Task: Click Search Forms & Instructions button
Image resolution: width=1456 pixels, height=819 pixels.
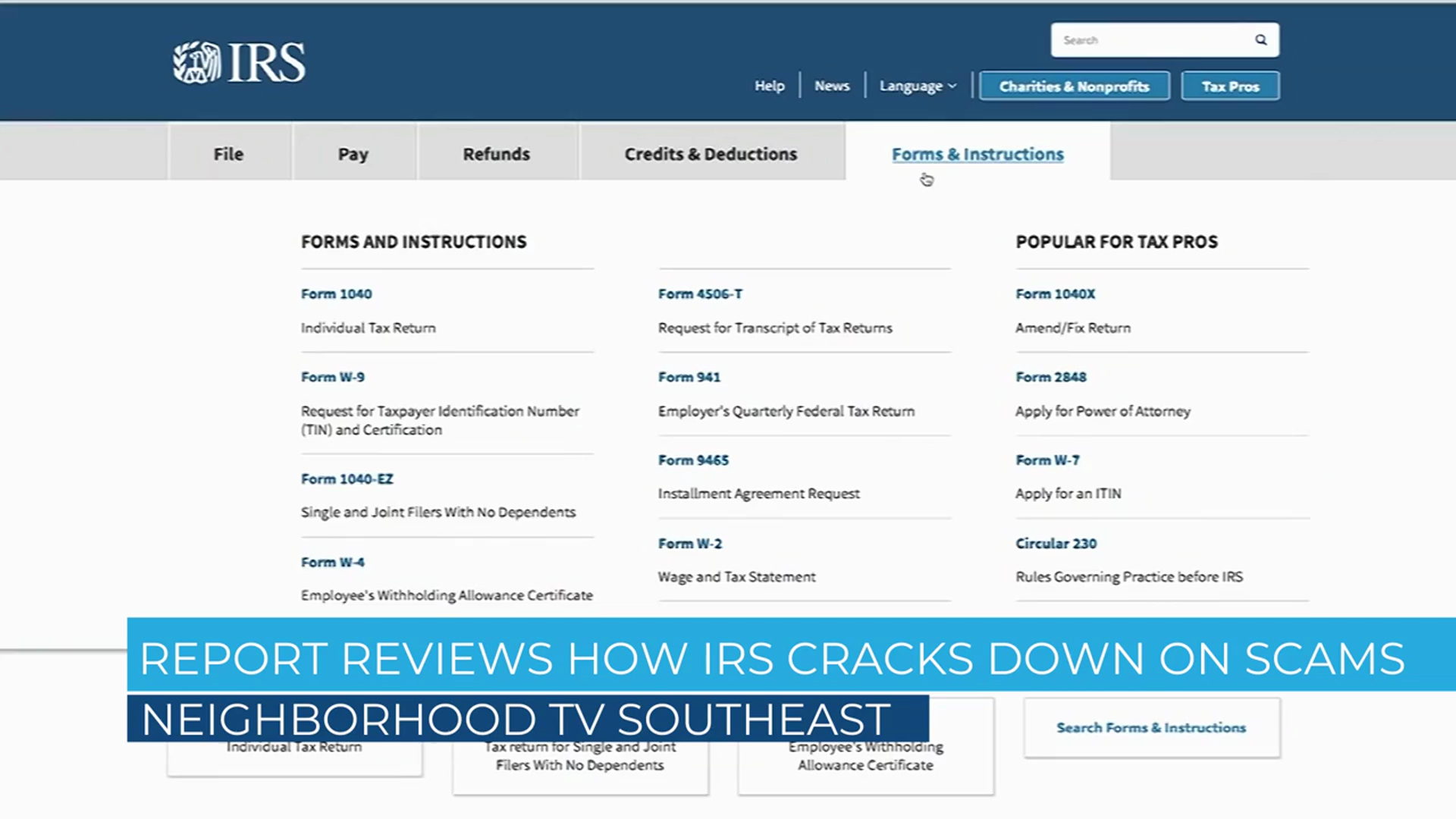Action: pos(1152,728)
